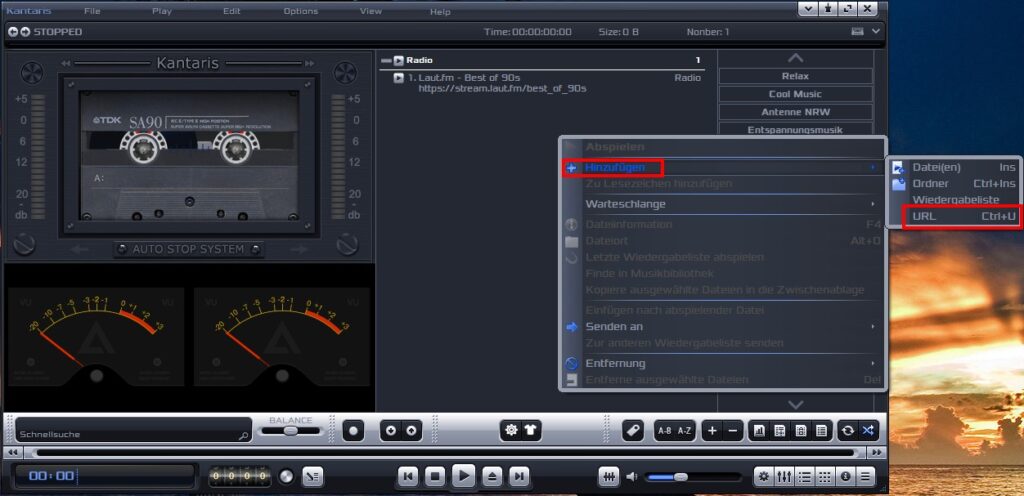This screenshot has height=496, width=1024.
Task: Click the play icon next to Laut.fm entry
Action: pyautogui.click(x=398, y=78)
